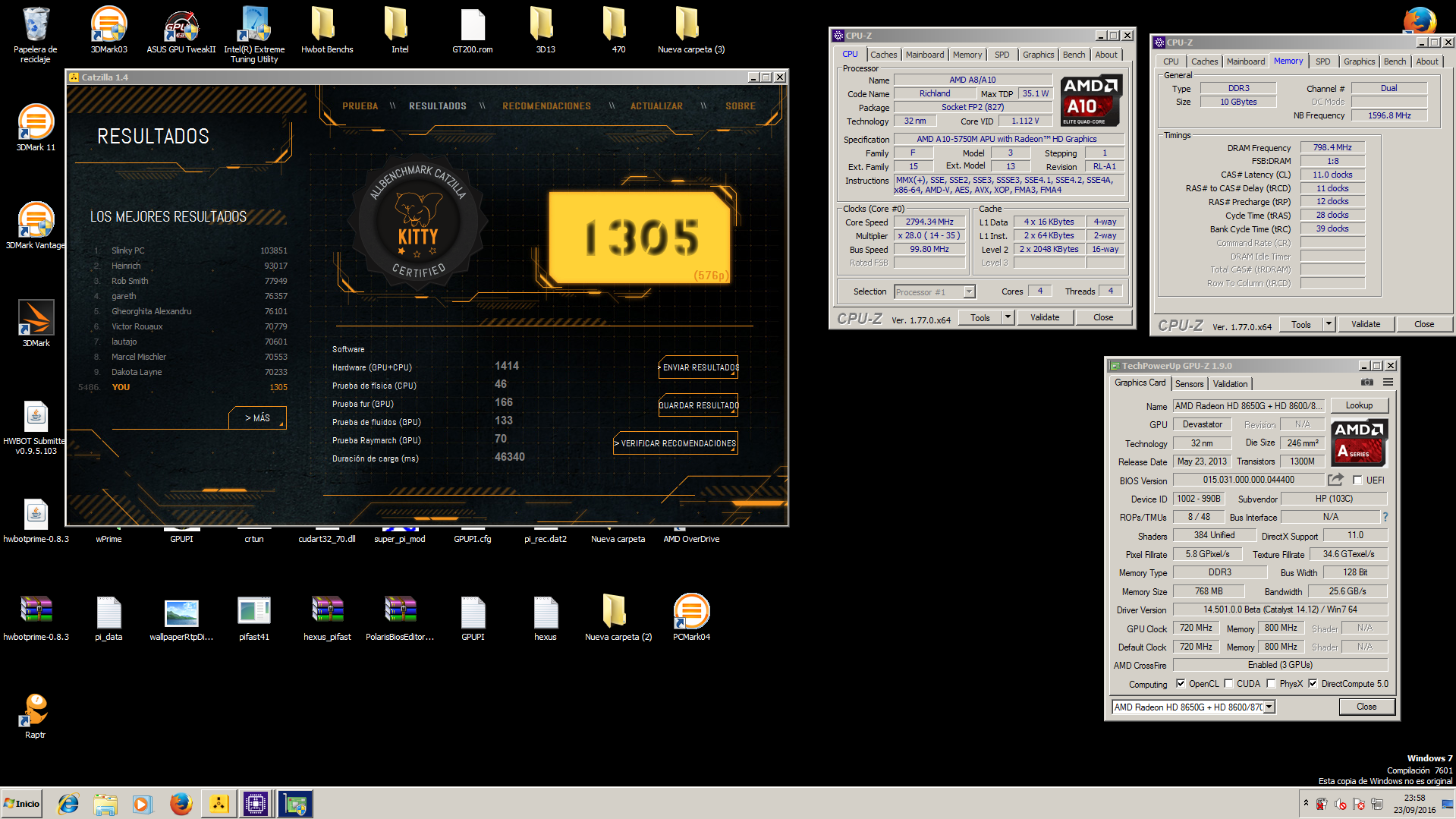Toggle the UEFI checkbox in GPU-Z

point(1357,480)
